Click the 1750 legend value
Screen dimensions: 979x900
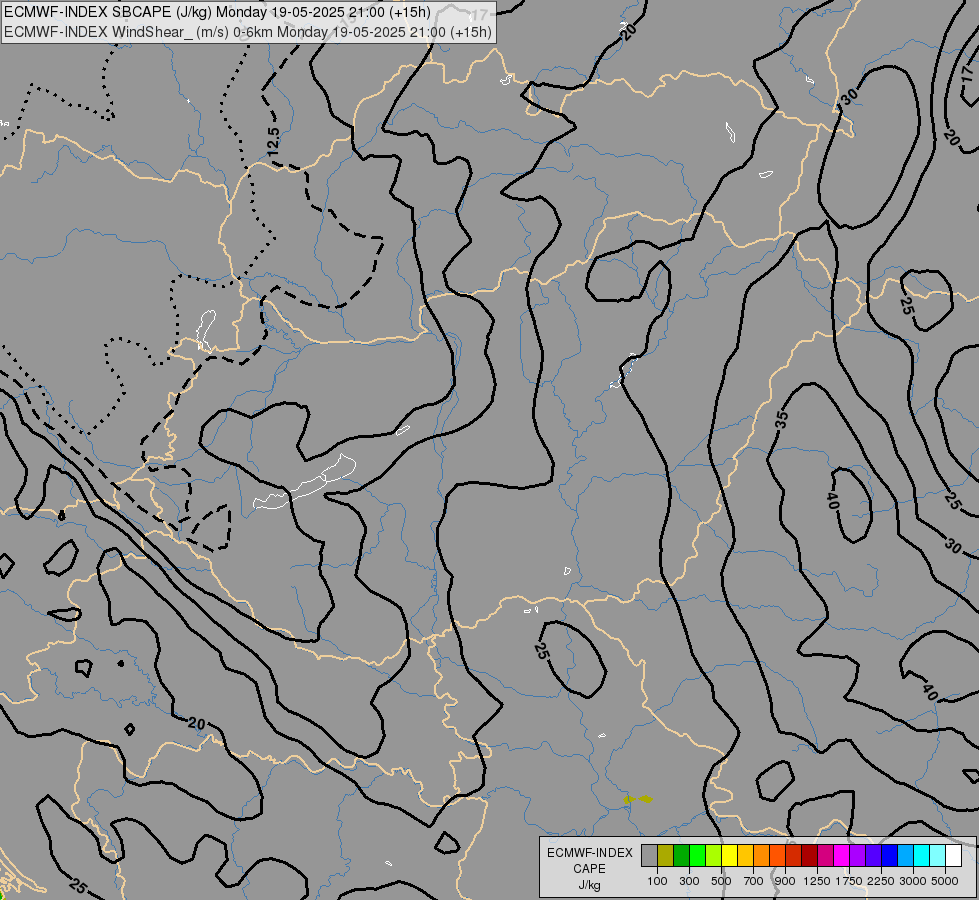tap(849, 881)
